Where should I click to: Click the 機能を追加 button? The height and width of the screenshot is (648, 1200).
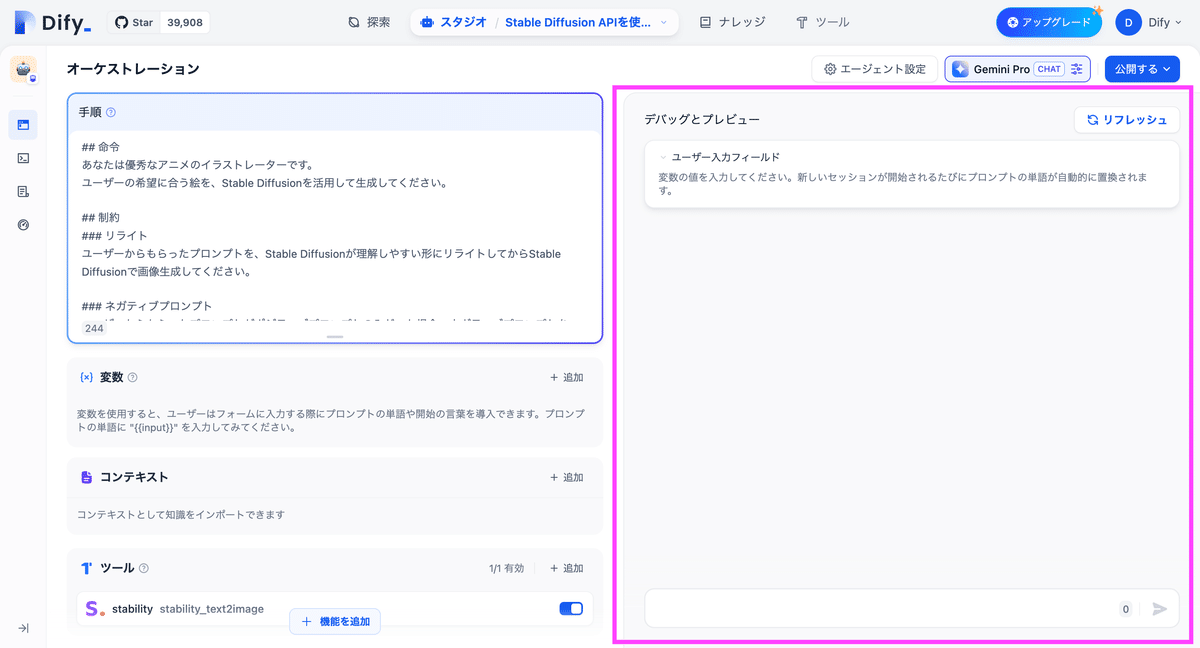pos(335,621)
